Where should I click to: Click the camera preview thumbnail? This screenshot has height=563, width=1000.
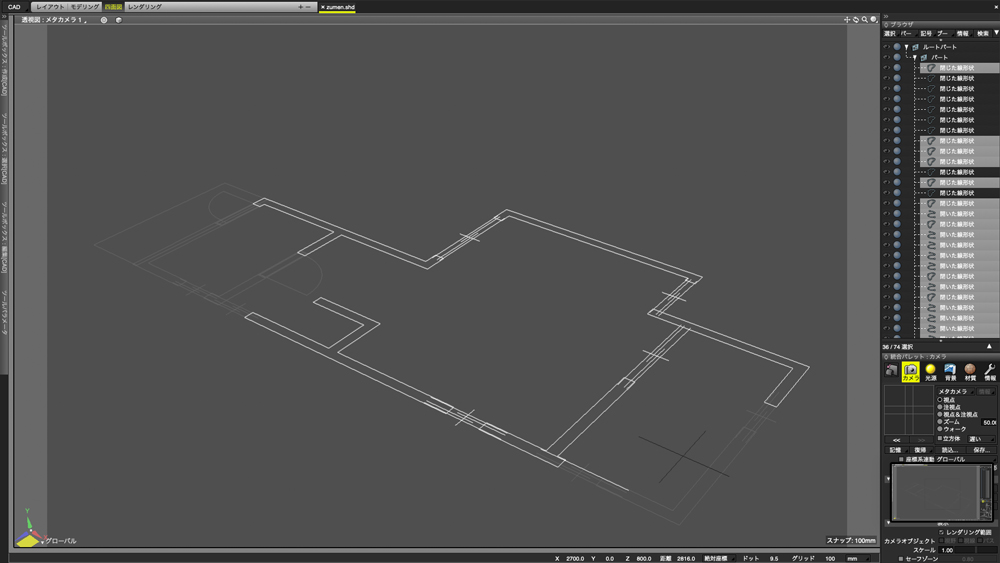point(941,492)
